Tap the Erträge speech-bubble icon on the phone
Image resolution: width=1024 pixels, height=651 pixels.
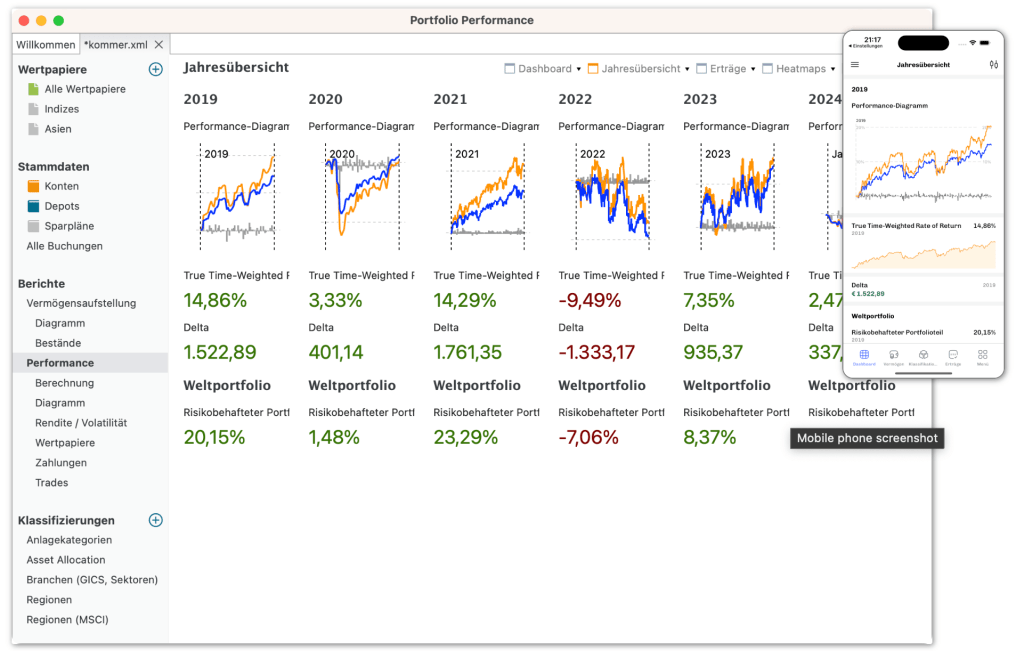[953, 354]
